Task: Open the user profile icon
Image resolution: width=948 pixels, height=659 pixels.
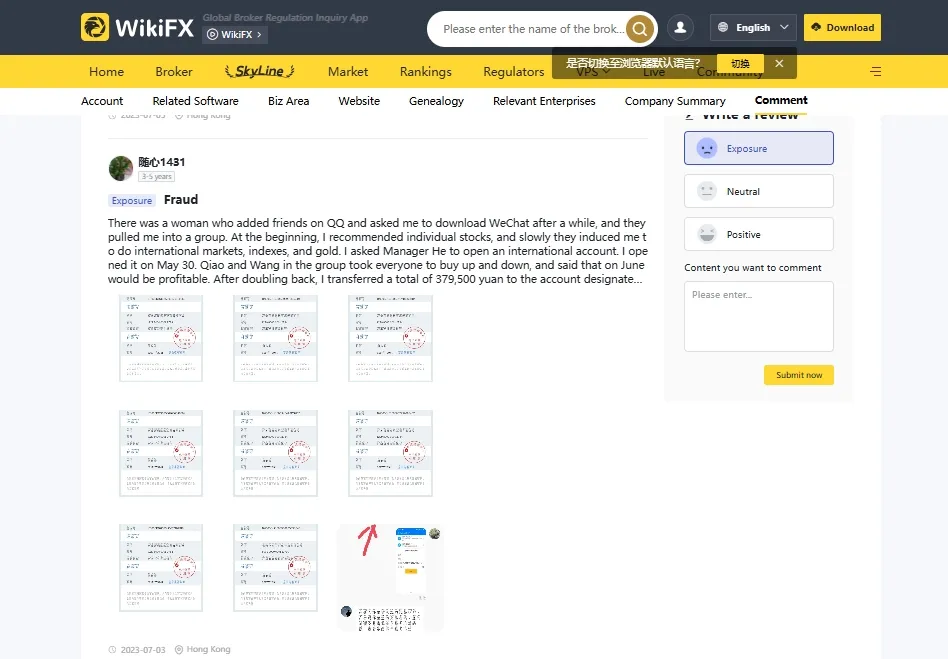Action: [680, 27]
